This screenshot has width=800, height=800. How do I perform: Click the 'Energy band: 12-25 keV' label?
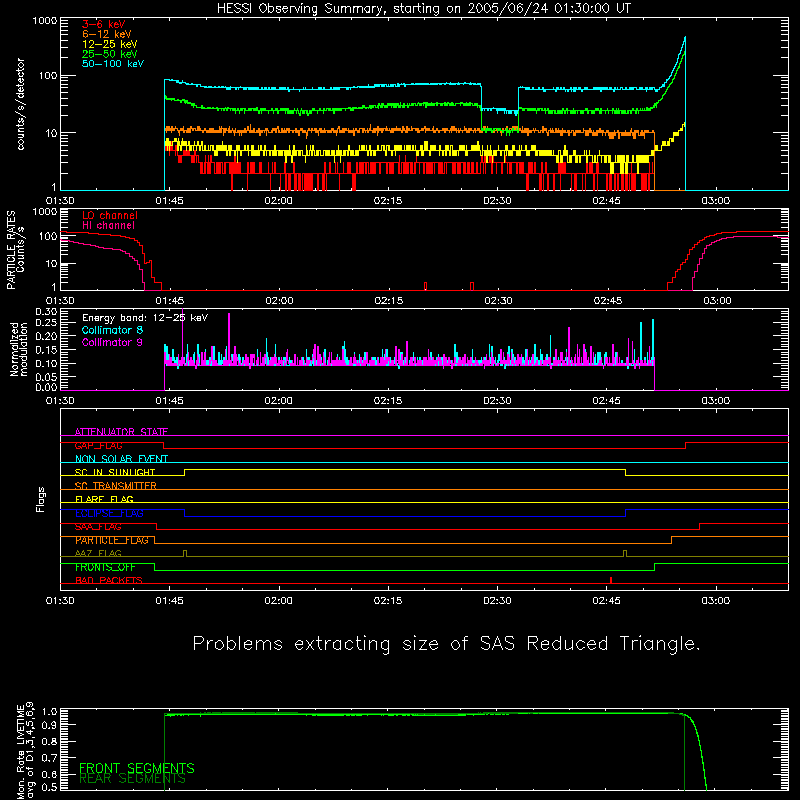click(x=145, y=318)
